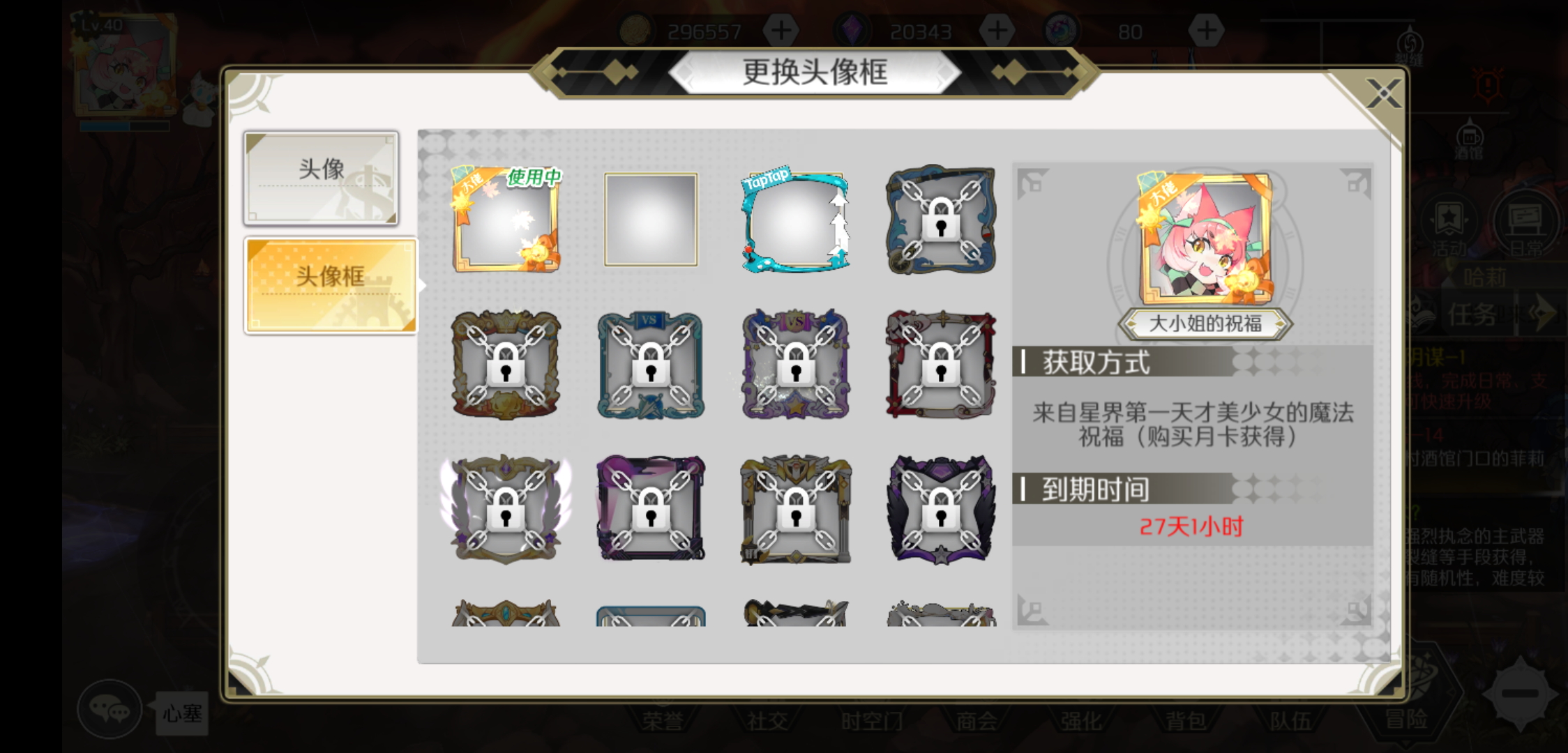
Task: Tap the locked gold crown trophy frame
Action: 506,365
